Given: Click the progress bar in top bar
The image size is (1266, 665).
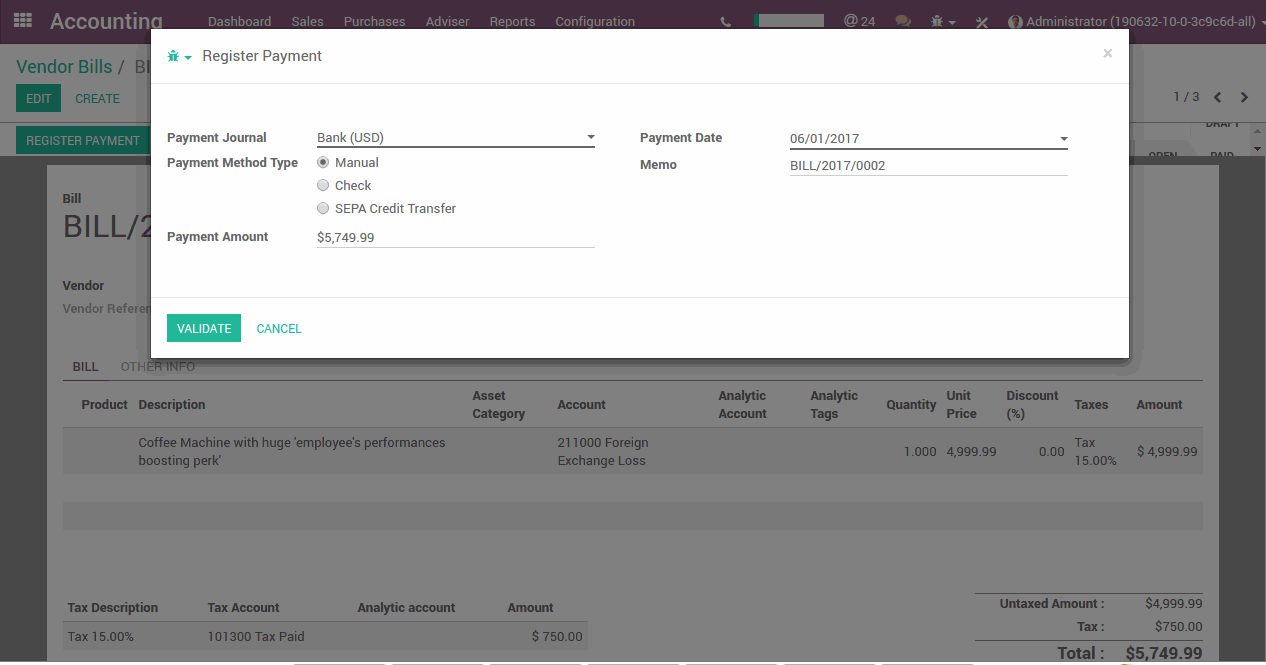Looking at the screenshot, I should pos(789,21).
